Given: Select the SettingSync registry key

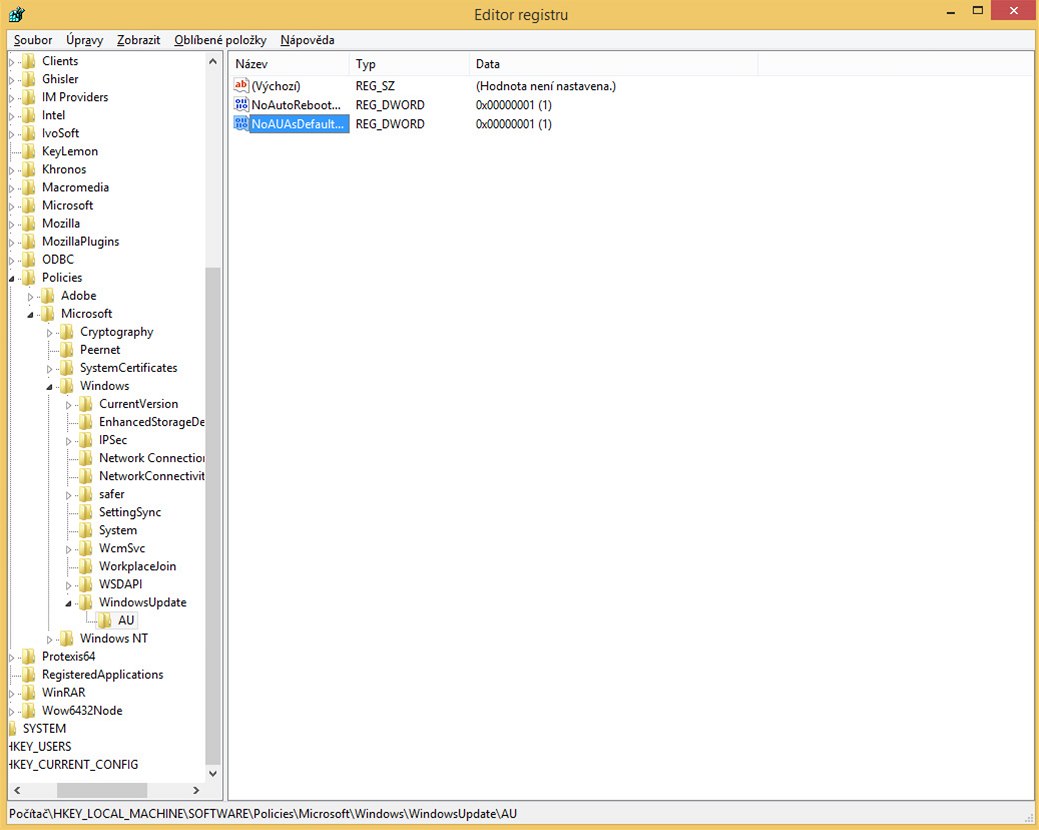Looking at the screenshot, I should [x=130, y=512].
